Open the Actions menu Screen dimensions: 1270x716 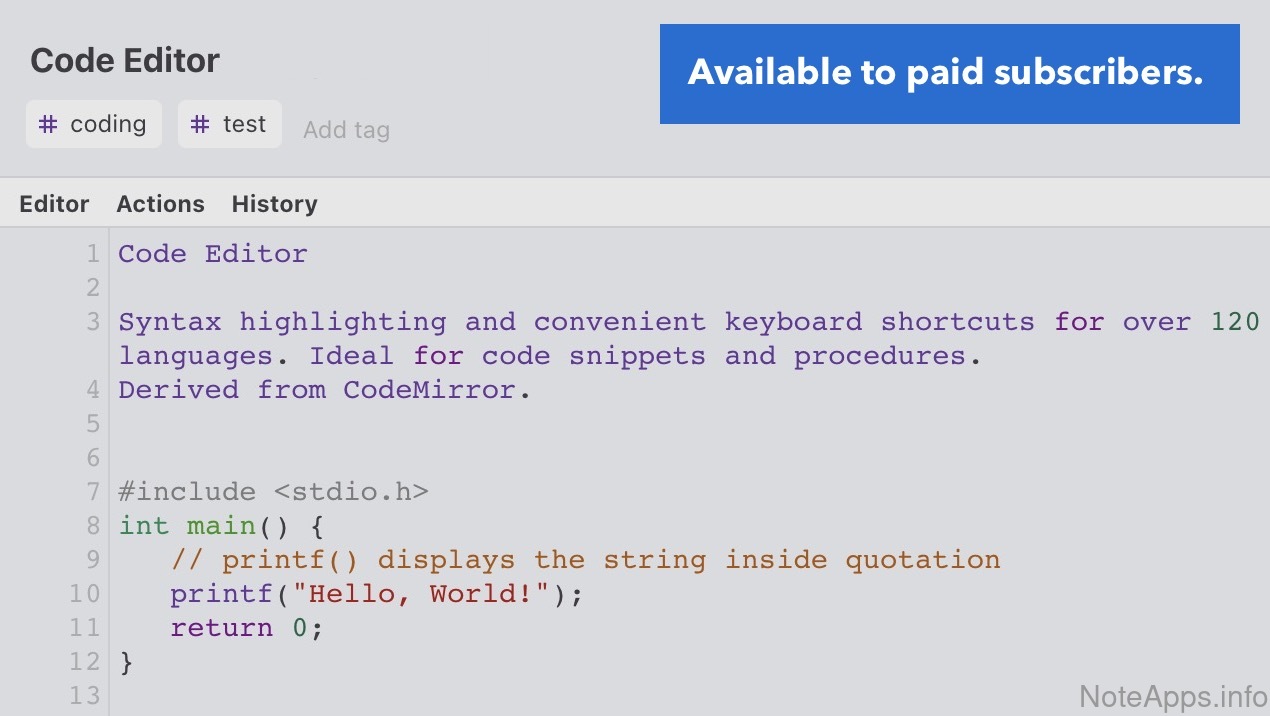(x=160, y=204)
